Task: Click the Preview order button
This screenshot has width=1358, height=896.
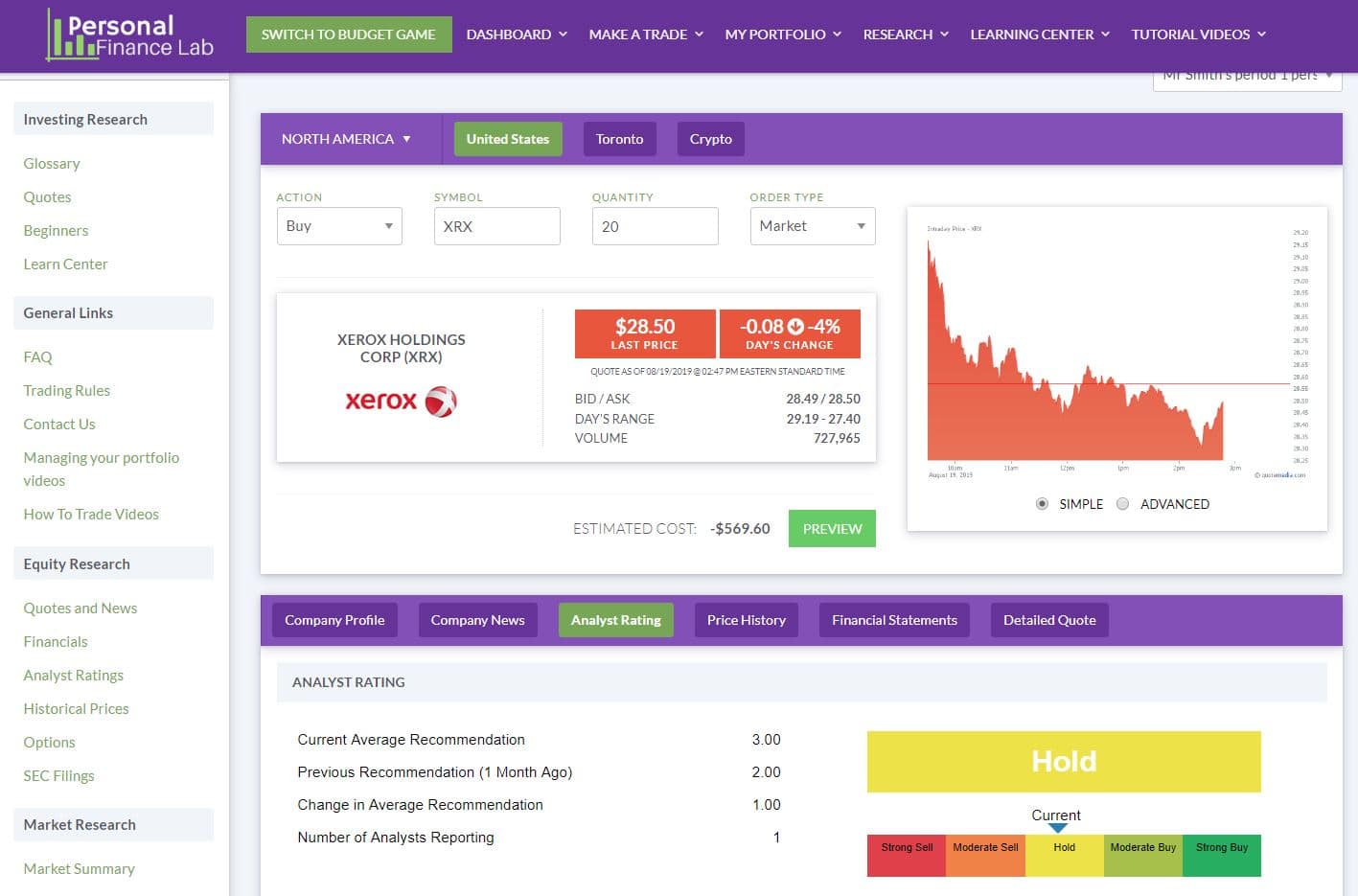Action: (832, 528)
